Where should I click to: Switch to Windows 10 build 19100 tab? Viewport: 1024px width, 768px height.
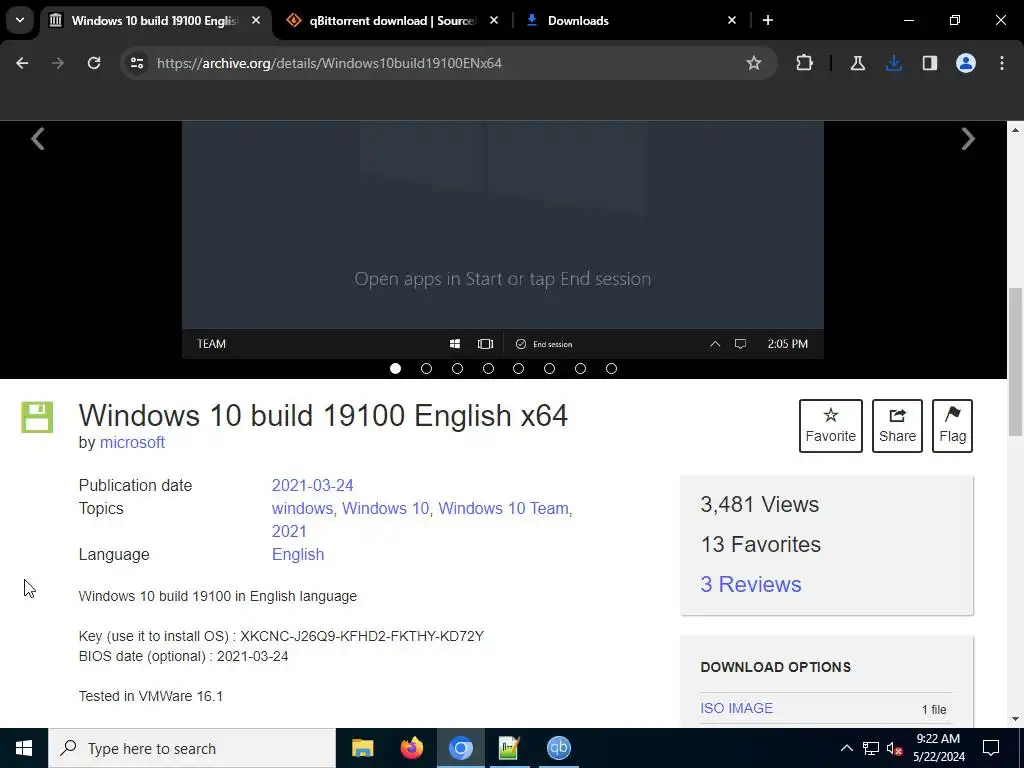pyautogui.click(x=155, y=20)
